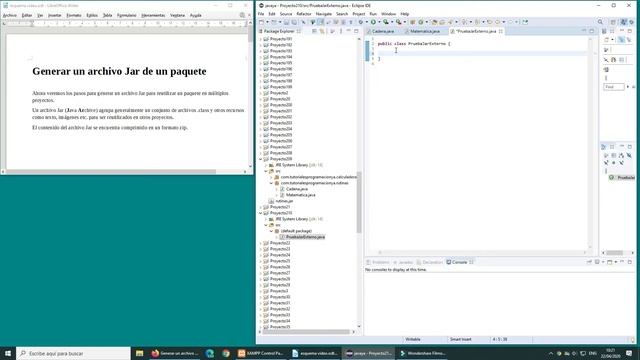This screenshot has height=360, width=640.
Task: Open the Windows Start menu
Action: (8, 353)
